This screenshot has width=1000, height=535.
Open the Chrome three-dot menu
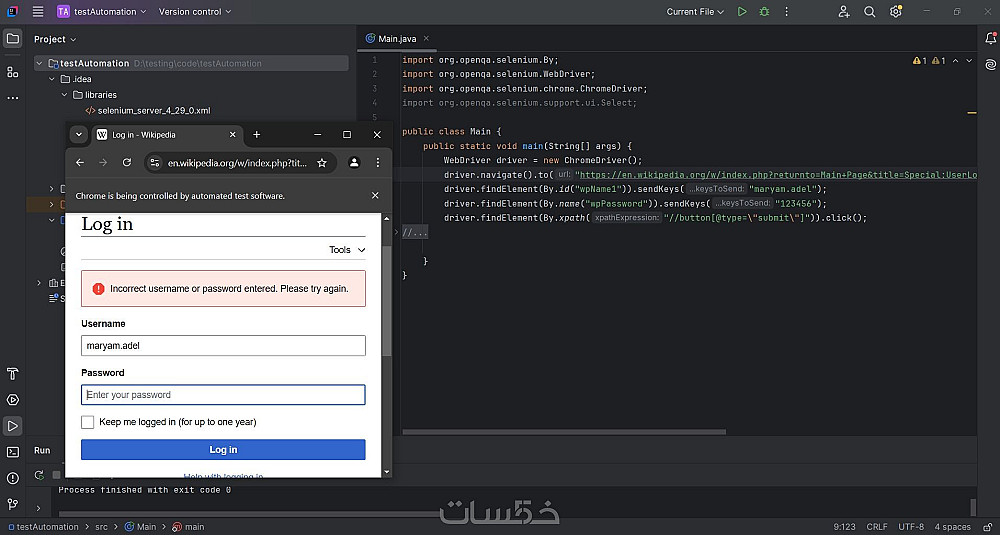point(378,163)
